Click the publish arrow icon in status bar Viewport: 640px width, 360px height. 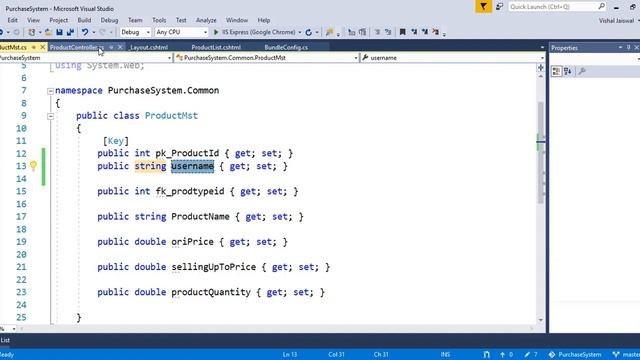[x=502, y=355]
